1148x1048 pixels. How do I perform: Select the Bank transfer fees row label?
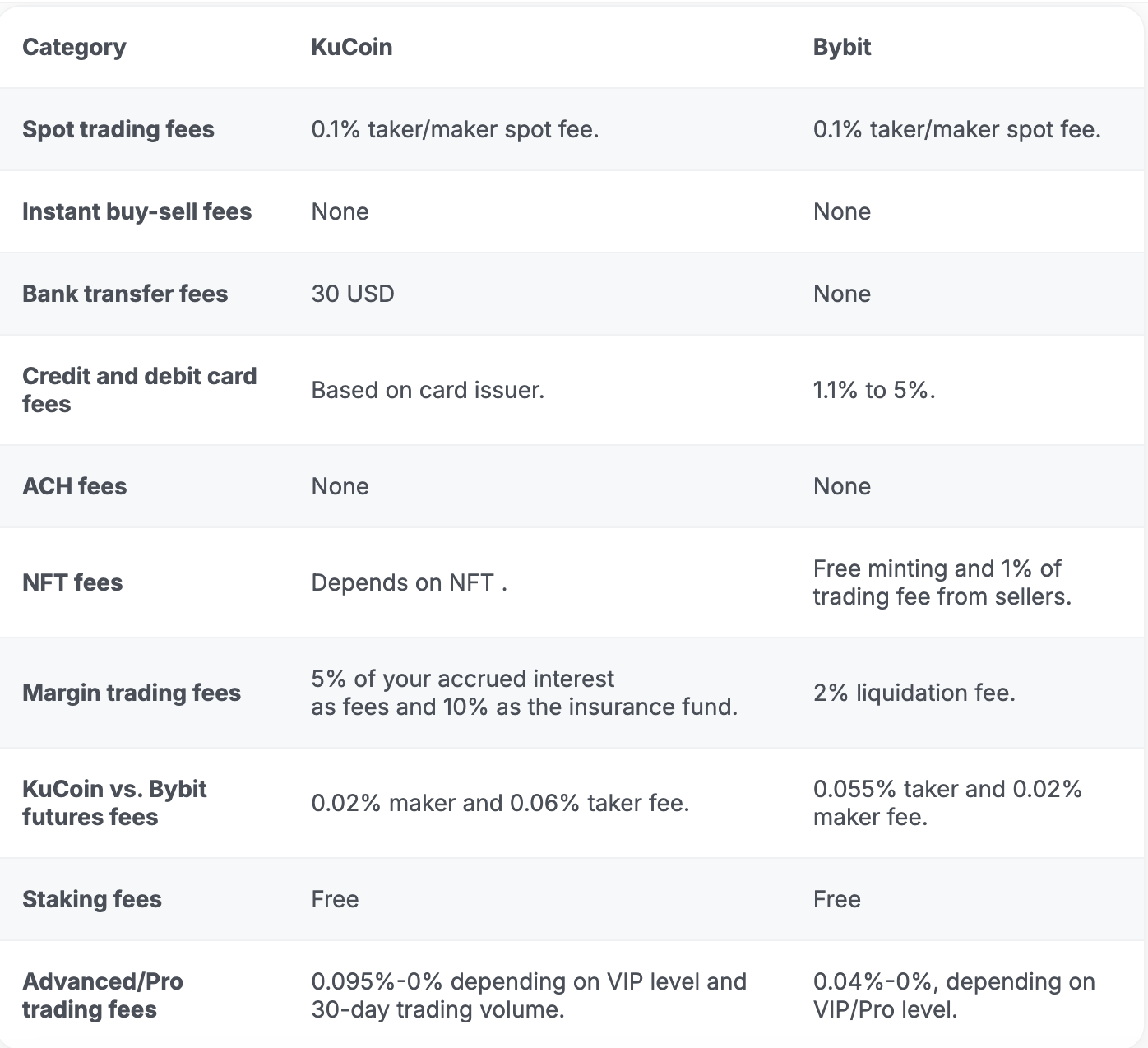pos(125,294)
